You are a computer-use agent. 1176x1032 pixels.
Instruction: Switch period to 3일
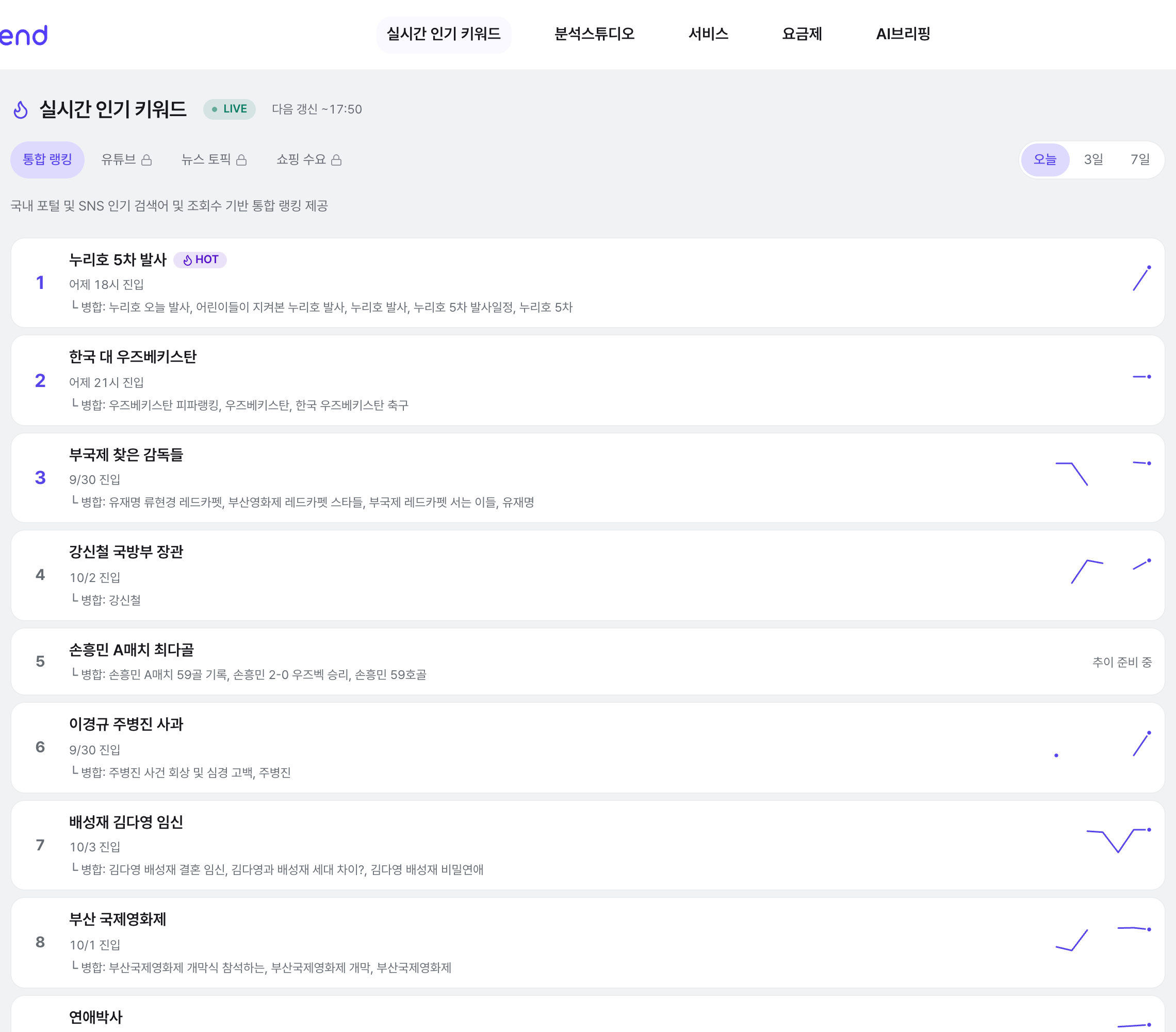pos(1093,159)
